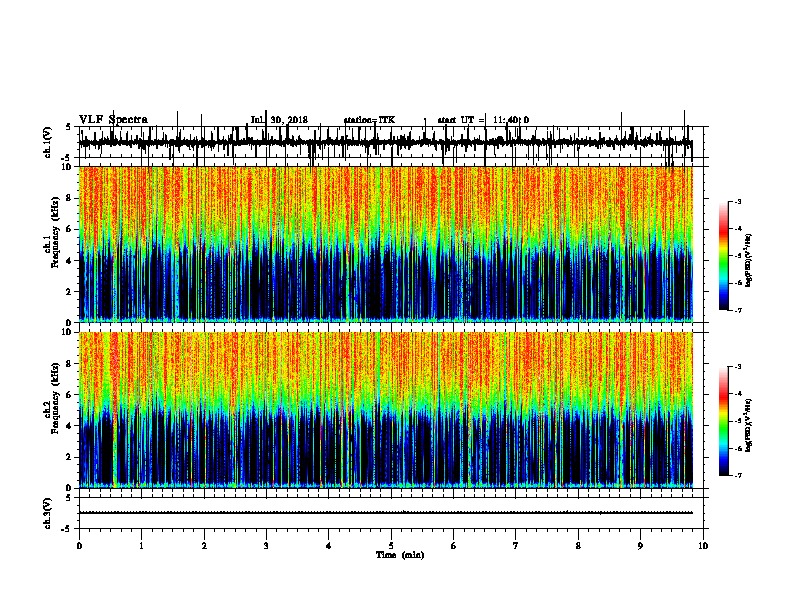Click the "6" kHz tick of ch.2 spectrogram
Viewport: 792px width, 612px height.
(70, 395)
